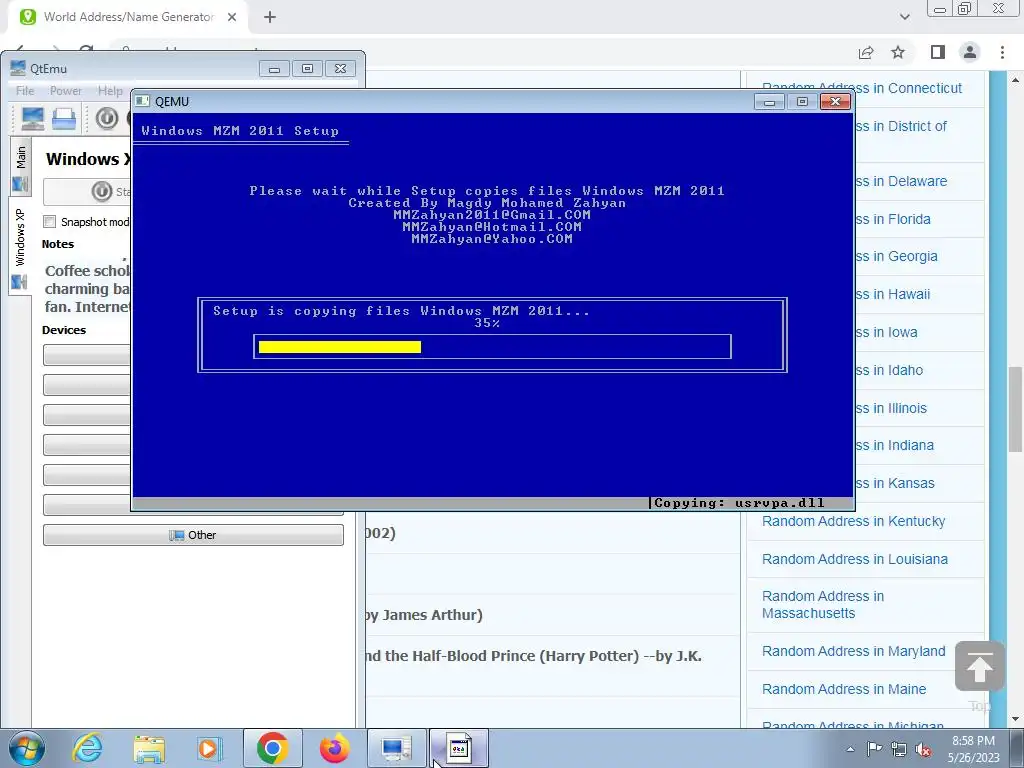Click the new virtual machine computer icon in QtEmu toolbar
Screen dimensions: 1024x768
click(x=33, y=118)
